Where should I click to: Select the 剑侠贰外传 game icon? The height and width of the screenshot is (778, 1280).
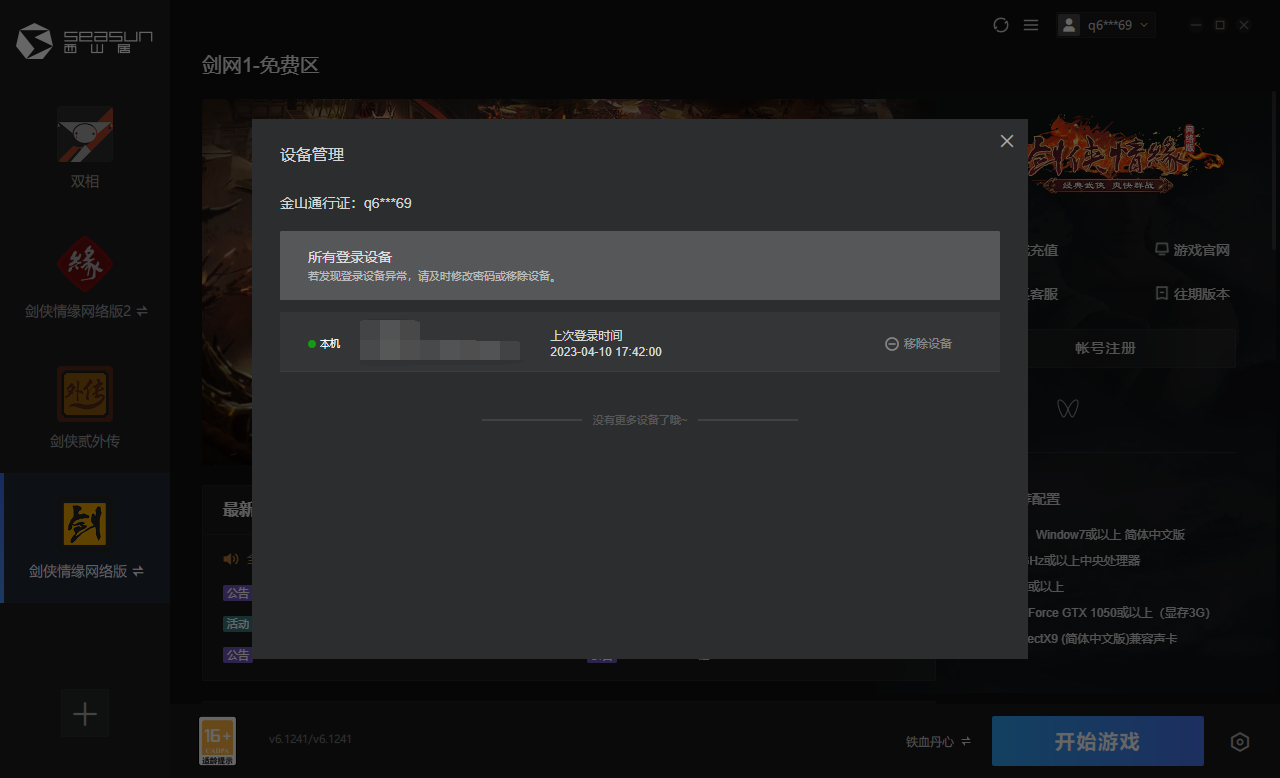tap(85, 394)
